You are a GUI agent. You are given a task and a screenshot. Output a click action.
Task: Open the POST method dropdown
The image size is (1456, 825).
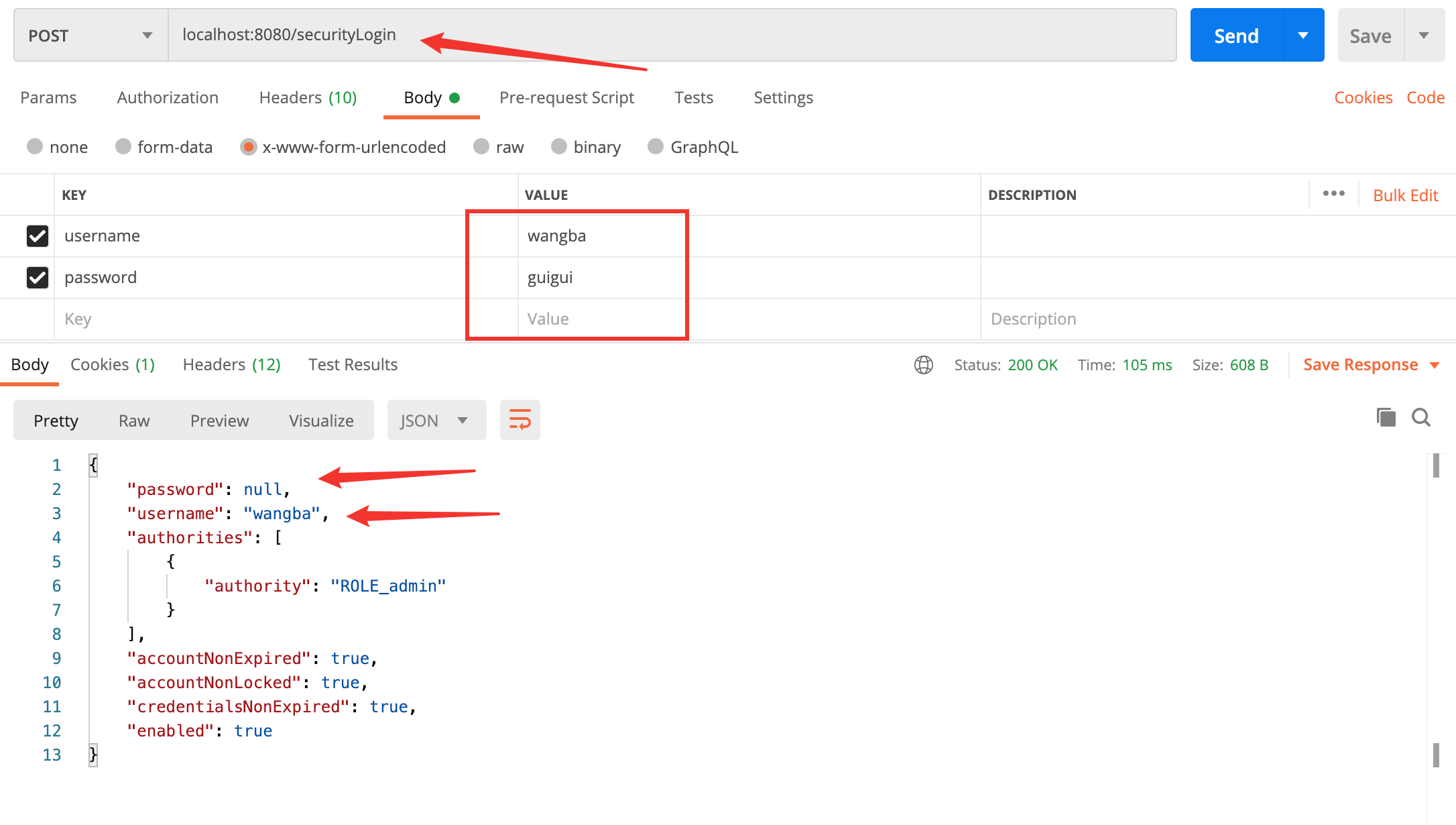pyautogui.click(x=90, y=36)
